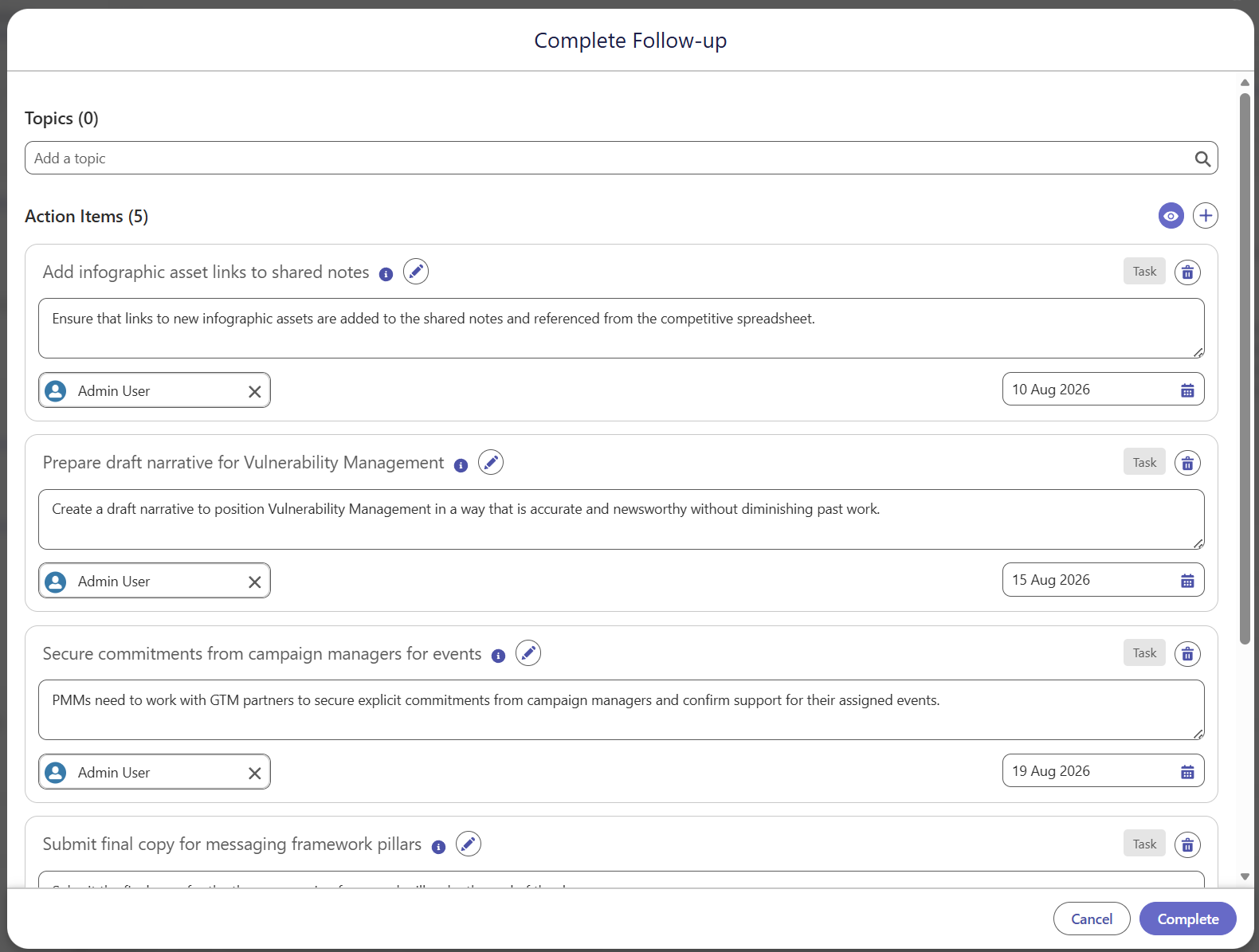Click the vertical scrollbar thumb
The height and width of the screenshot is (952, 1259).
[1245, 369]
